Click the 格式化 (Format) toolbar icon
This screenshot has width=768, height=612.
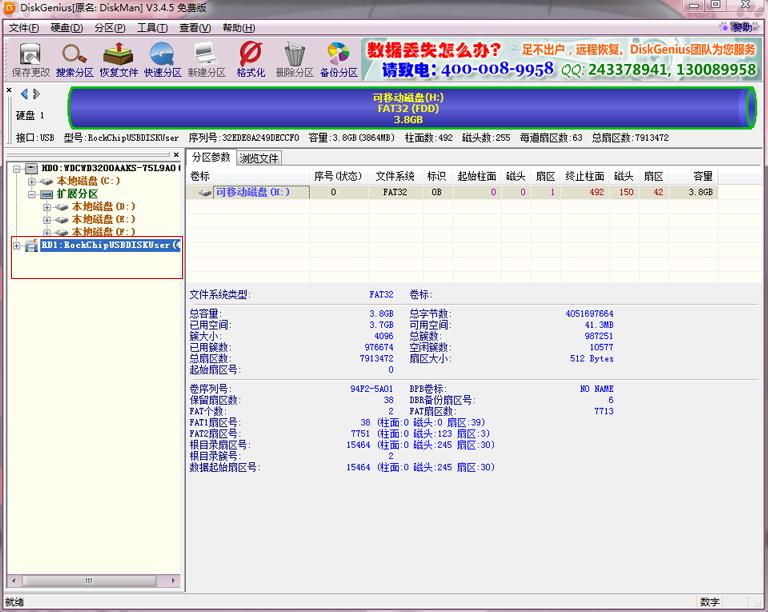[250, 59]
